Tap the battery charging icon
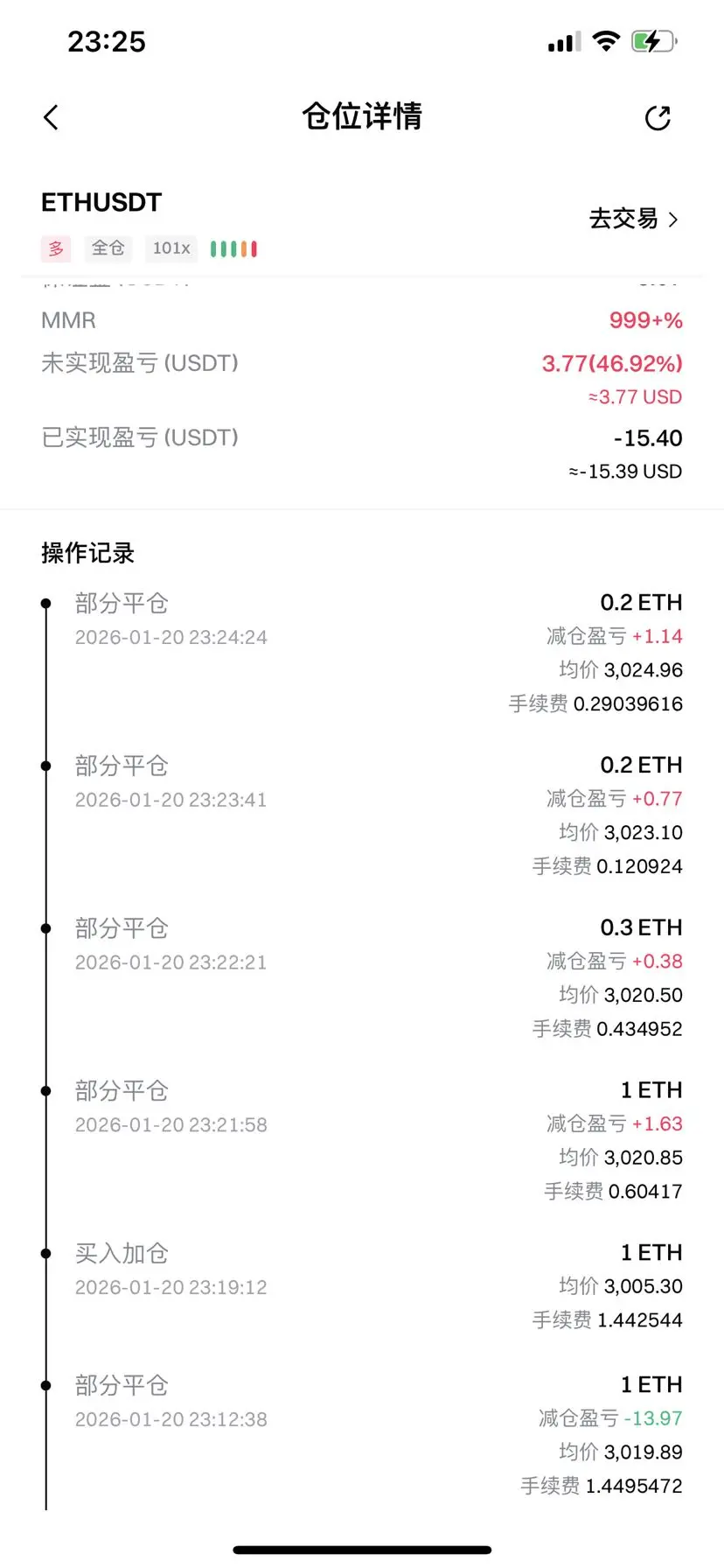Viewport: 724px width, 1568px height. point(653,41)
